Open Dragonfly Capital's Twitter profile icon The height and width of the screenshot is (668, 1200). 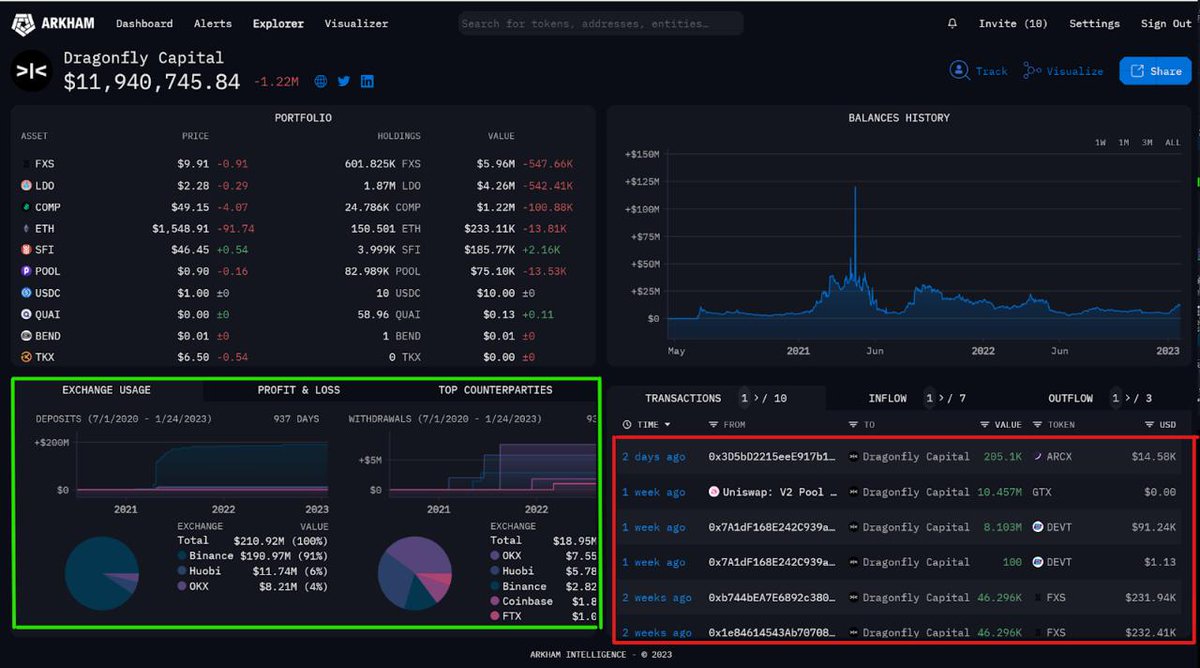(344, 81)
